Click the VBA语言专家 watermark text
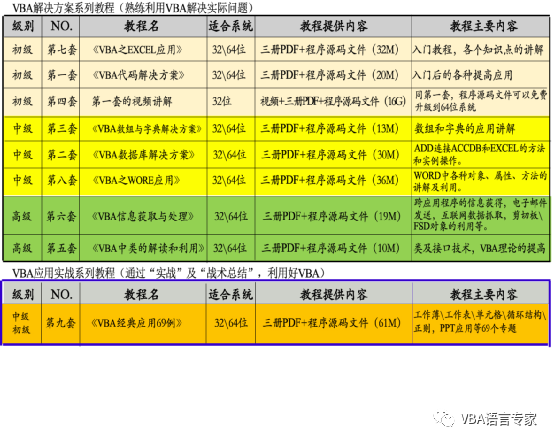This screenshot has width=554, height=443. click(x=499, y=420)
